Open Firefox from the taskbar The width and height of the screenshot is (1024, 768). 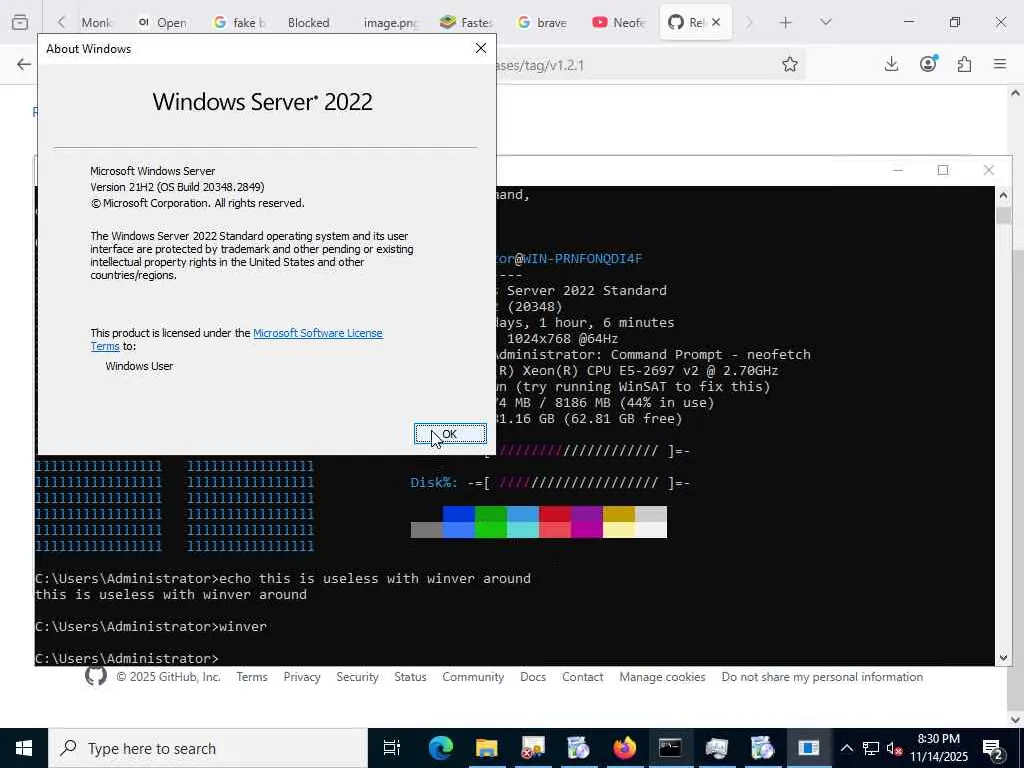pyautogui.click(x=624, y=748)
